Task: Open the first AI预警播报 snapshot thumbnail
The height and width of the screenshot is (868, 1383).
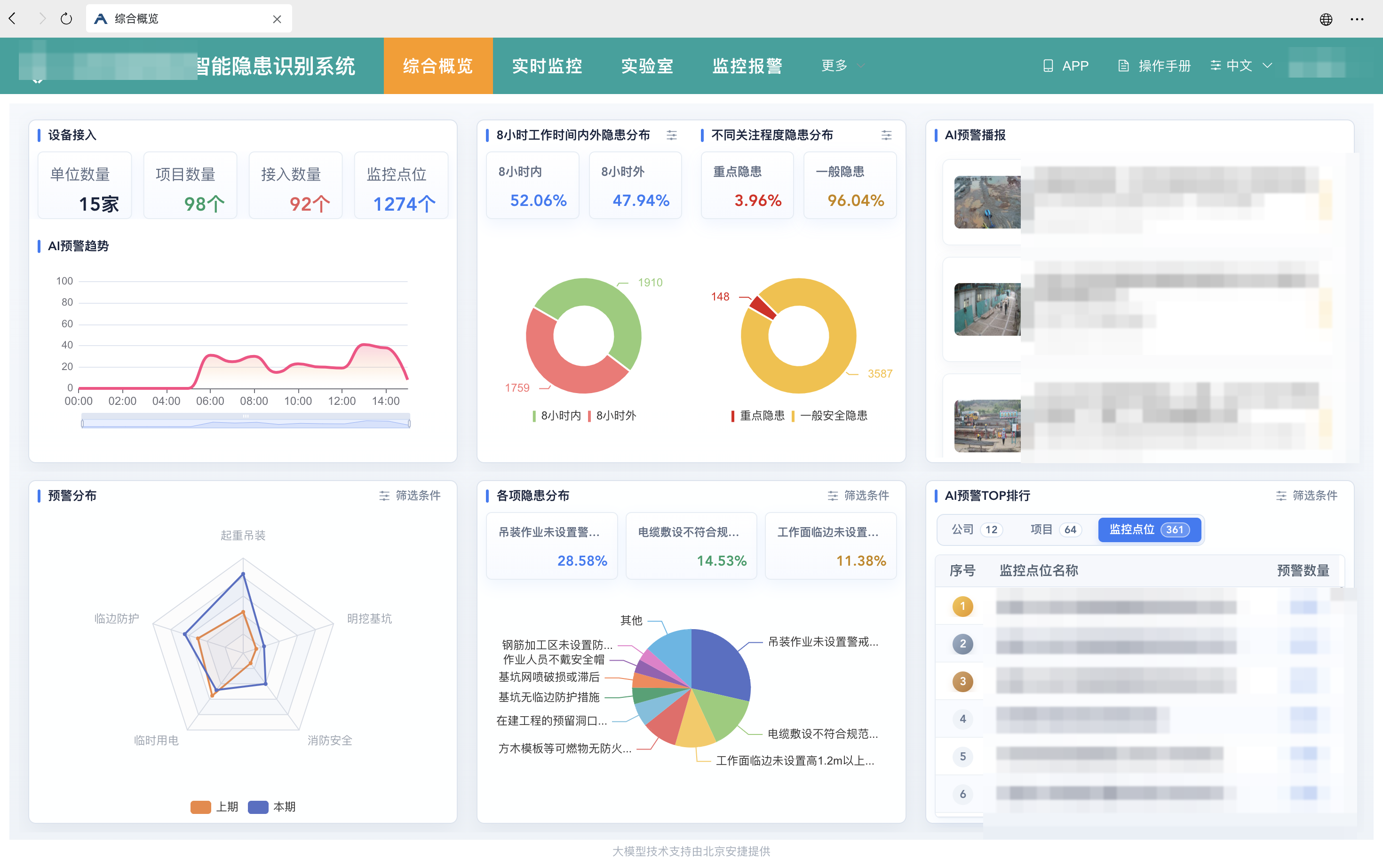Action: tap(987, 202)
